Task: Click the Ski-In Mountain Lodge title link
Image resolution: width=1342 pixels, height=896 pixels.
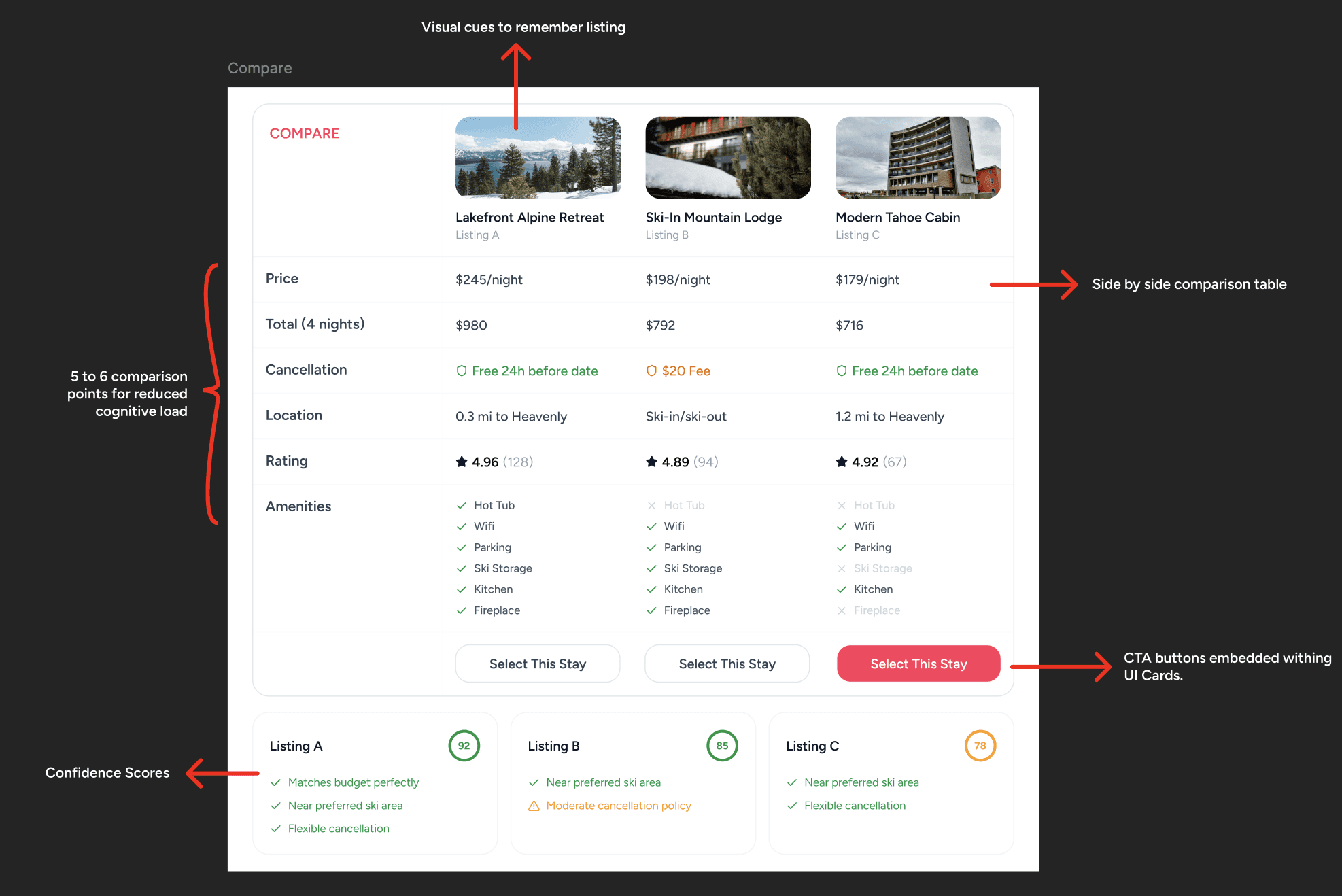Action: tap(713, 217)
